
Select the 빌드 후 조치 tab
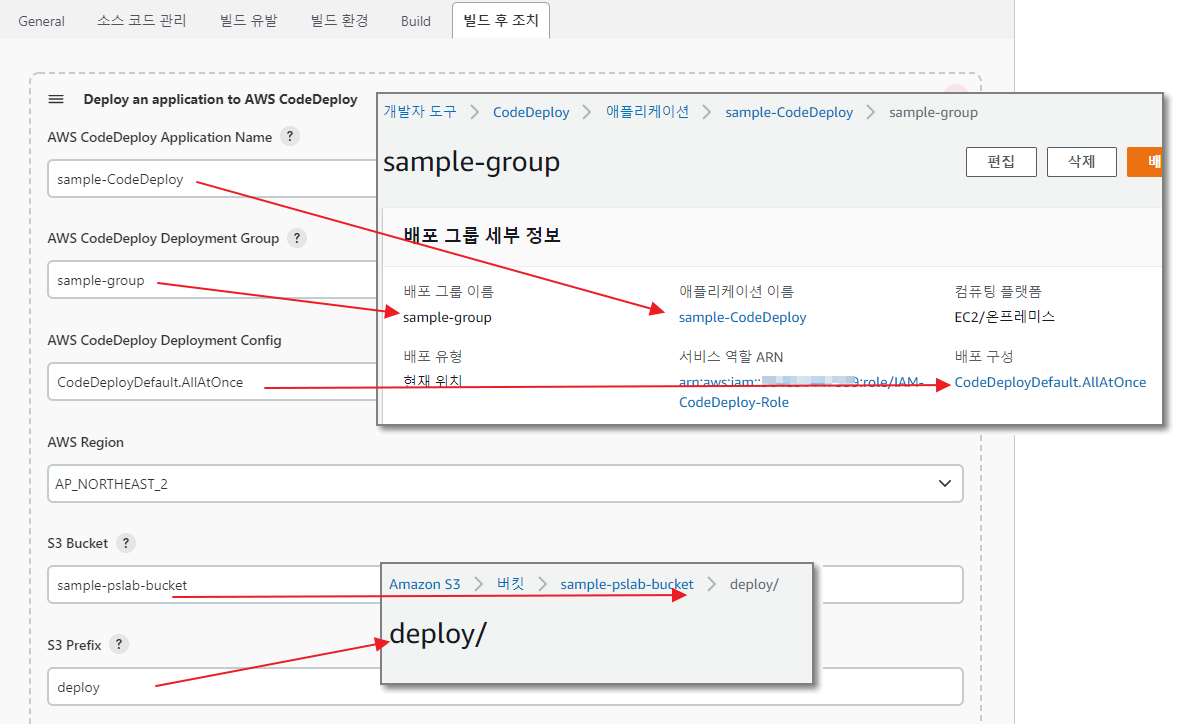[x=501, y=20]
